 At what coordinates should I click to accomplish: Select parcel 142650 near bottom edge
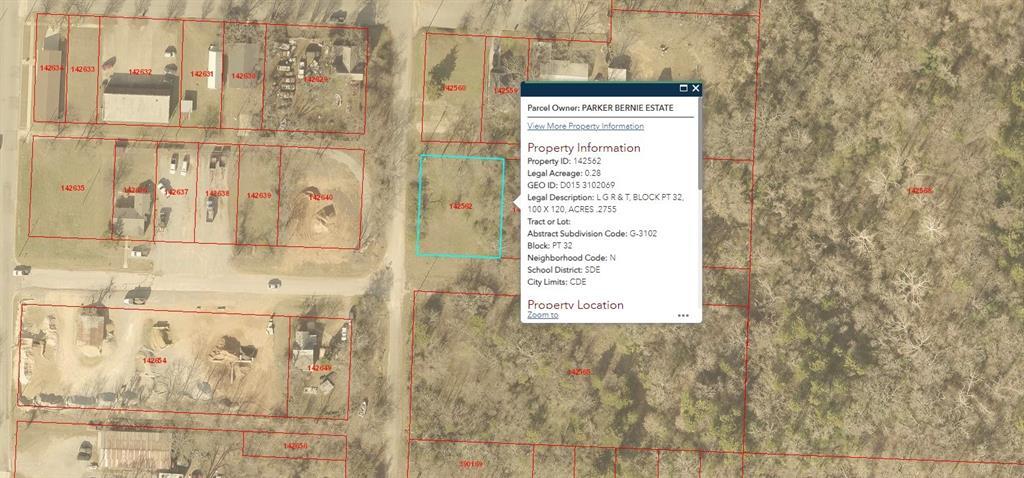[295, 446]
